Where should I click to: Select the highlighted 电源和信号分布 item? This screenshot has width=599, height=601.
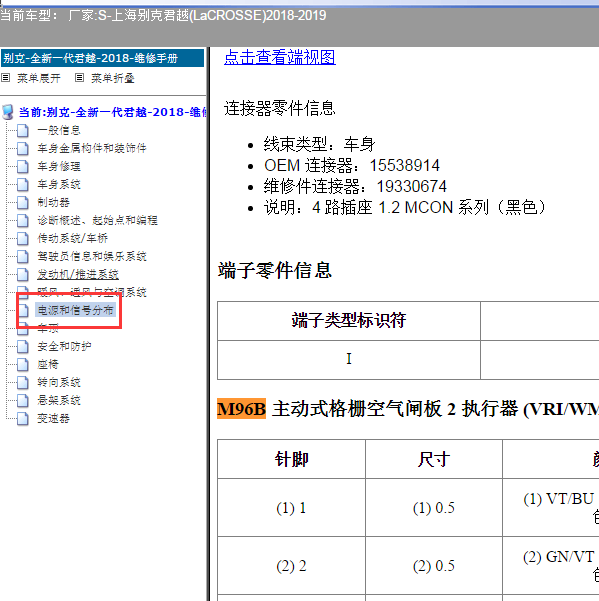[x=75, y=310]
